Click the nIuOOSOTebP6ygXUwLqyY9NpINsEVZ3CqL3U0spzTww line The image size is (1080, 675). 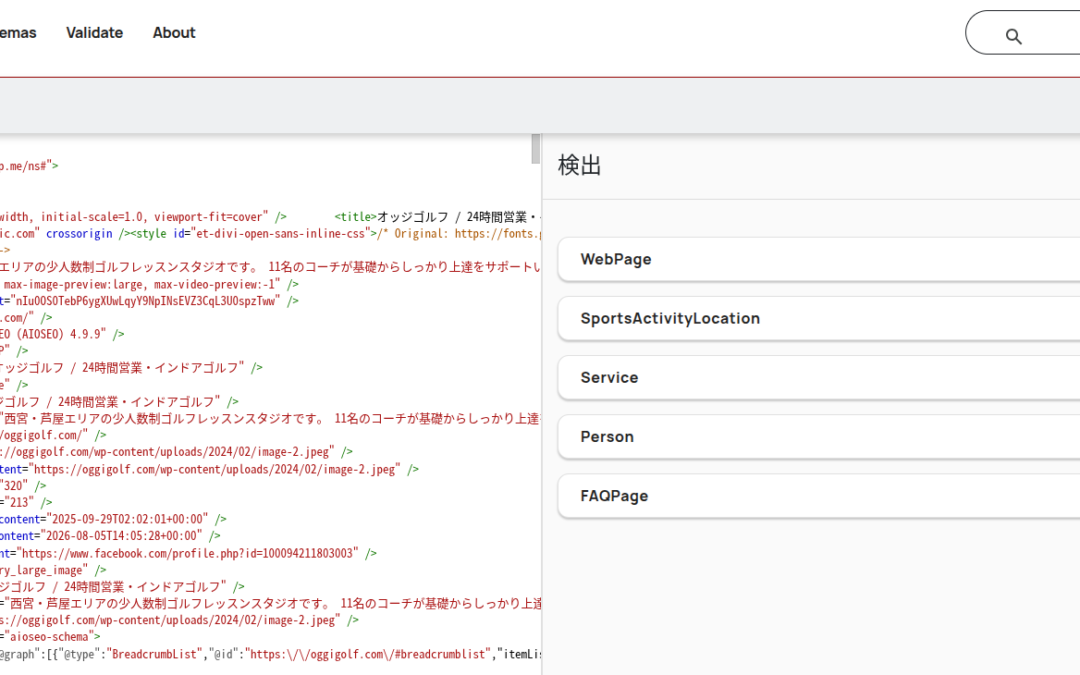pos(149,301)
